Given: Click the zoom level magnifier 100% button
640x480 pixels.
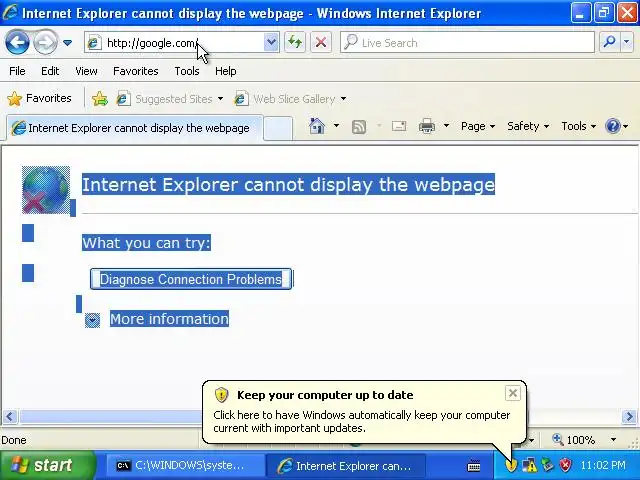Looking at the screenshot, I should coord(574,440).
